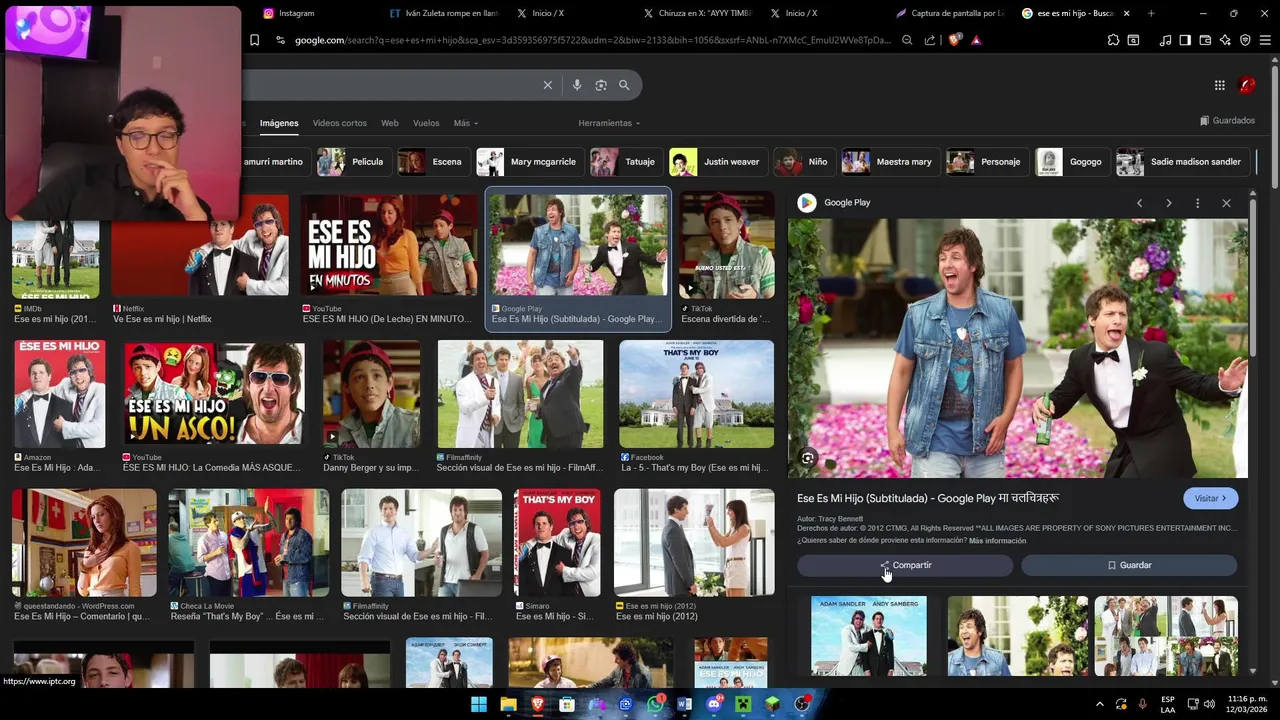Open Discord from the taskbar
Image resolution: width=1280 pixels, height=720 pixels.
click(714, 704)
